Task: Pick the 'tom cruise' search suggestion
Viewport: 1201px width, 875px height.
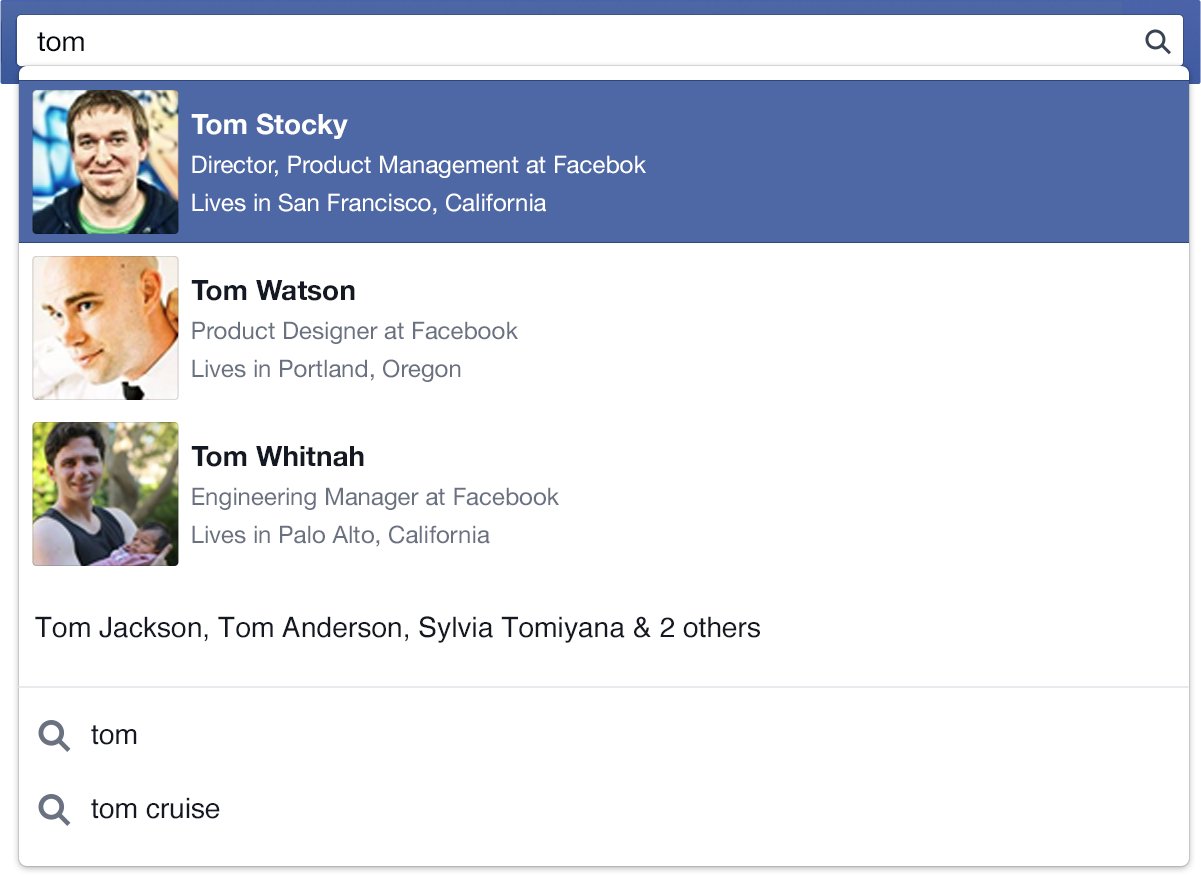Action: (155, 809)
